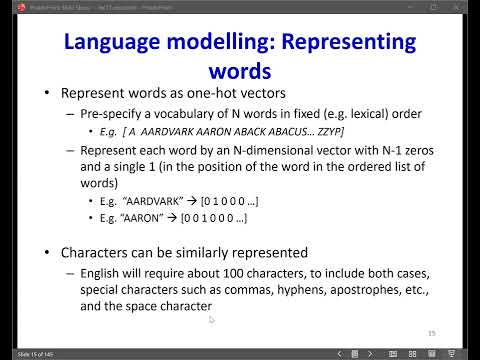The height and width of the screenshot is (360, 480).
Task: Click bullet 'Represent words as one-hot vectors'
Action: [173, 93]
